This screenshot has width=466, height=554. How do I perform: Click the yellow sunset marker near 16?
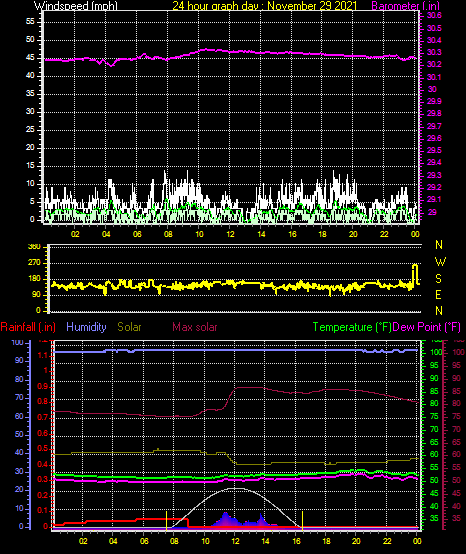coord(302,520)
